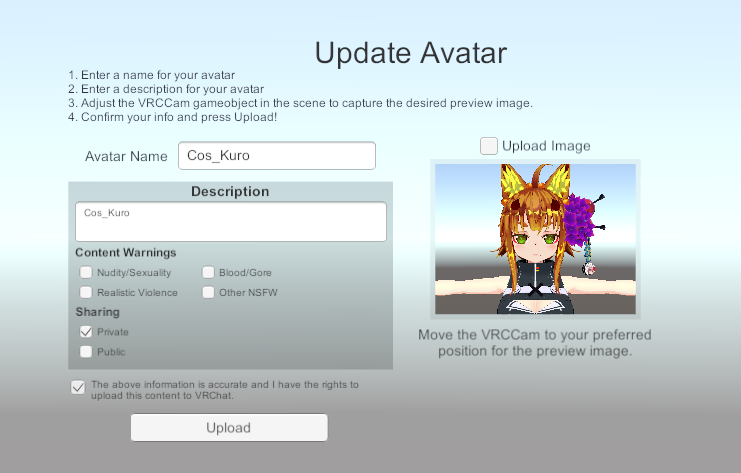The height and width of the screenshot is (473, 741).
Task: Click the Avatar Name label
Action: tap(126, 157)
